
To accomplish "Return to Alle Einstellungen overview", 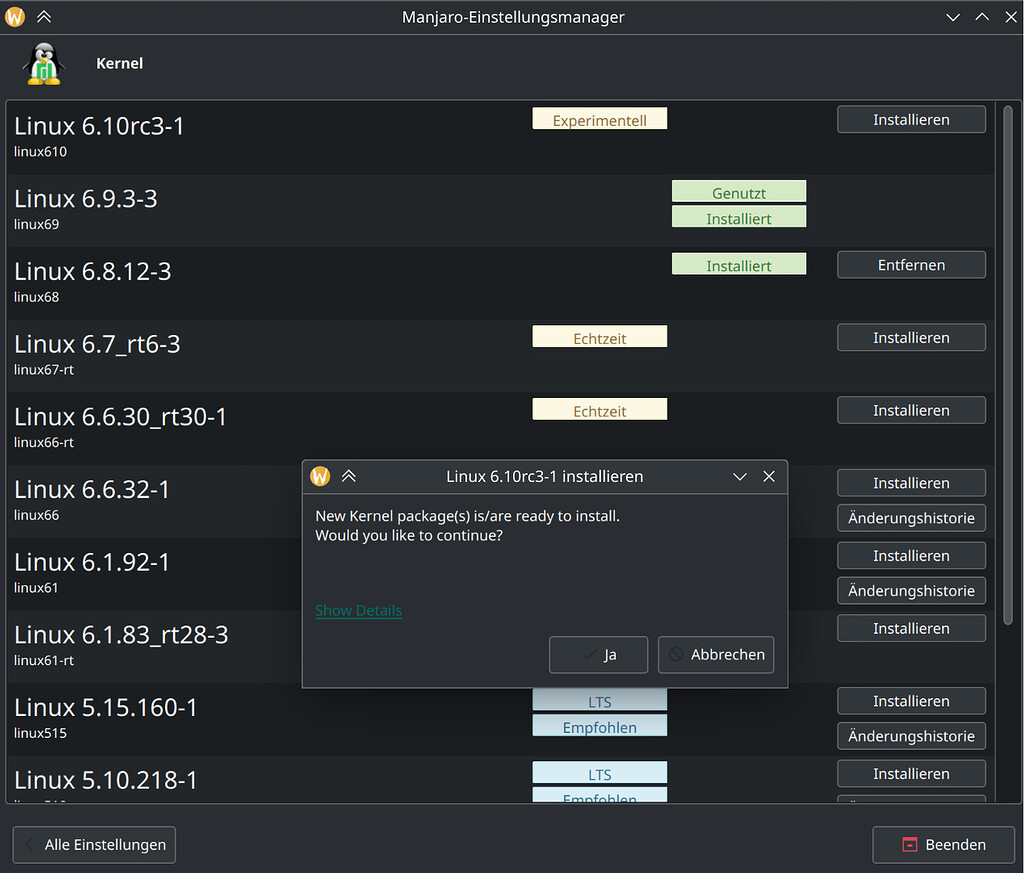I will [x=94, y=845].
